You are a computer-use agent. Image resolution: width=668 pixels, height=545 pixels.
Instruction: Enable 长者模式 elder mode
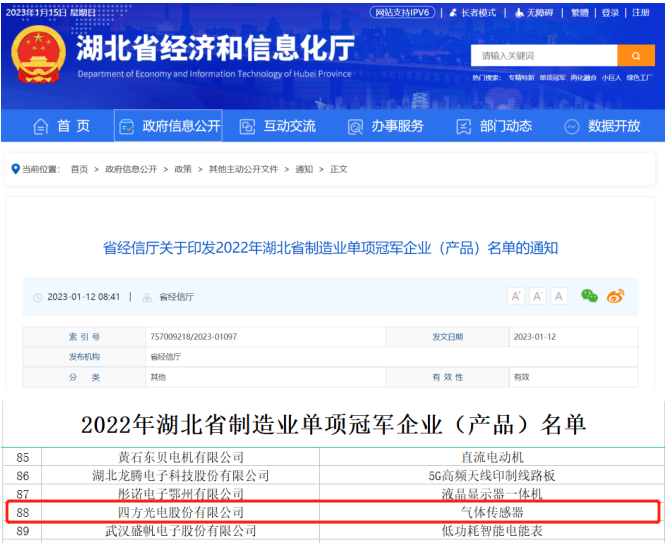pyautogui.click(x=472, y=13)
